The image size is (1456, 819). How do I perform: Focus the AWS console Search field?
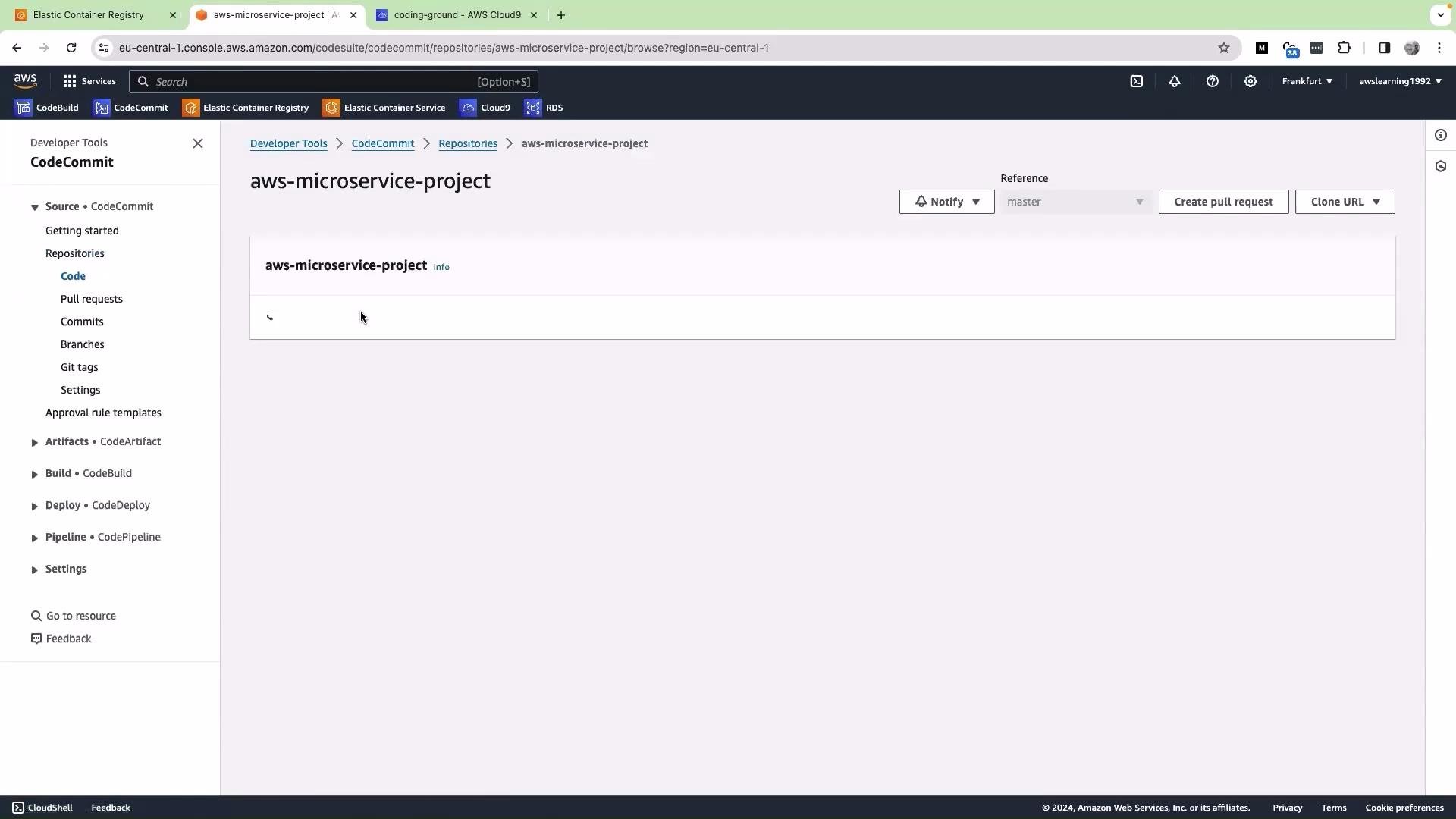[334, 81]
